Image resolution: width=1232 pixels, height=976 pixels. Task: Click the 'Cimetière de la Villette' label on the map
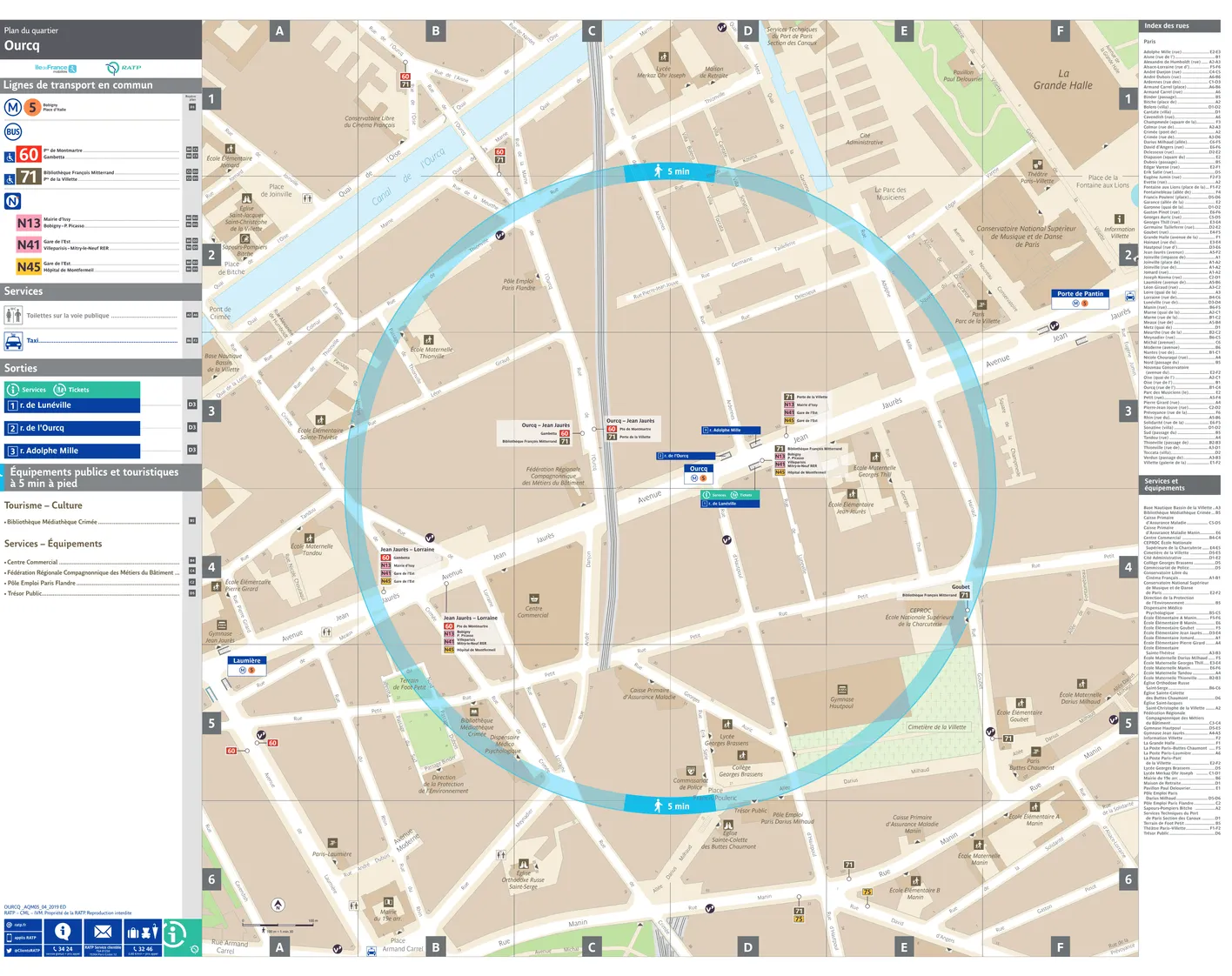(x=937, y=727)
